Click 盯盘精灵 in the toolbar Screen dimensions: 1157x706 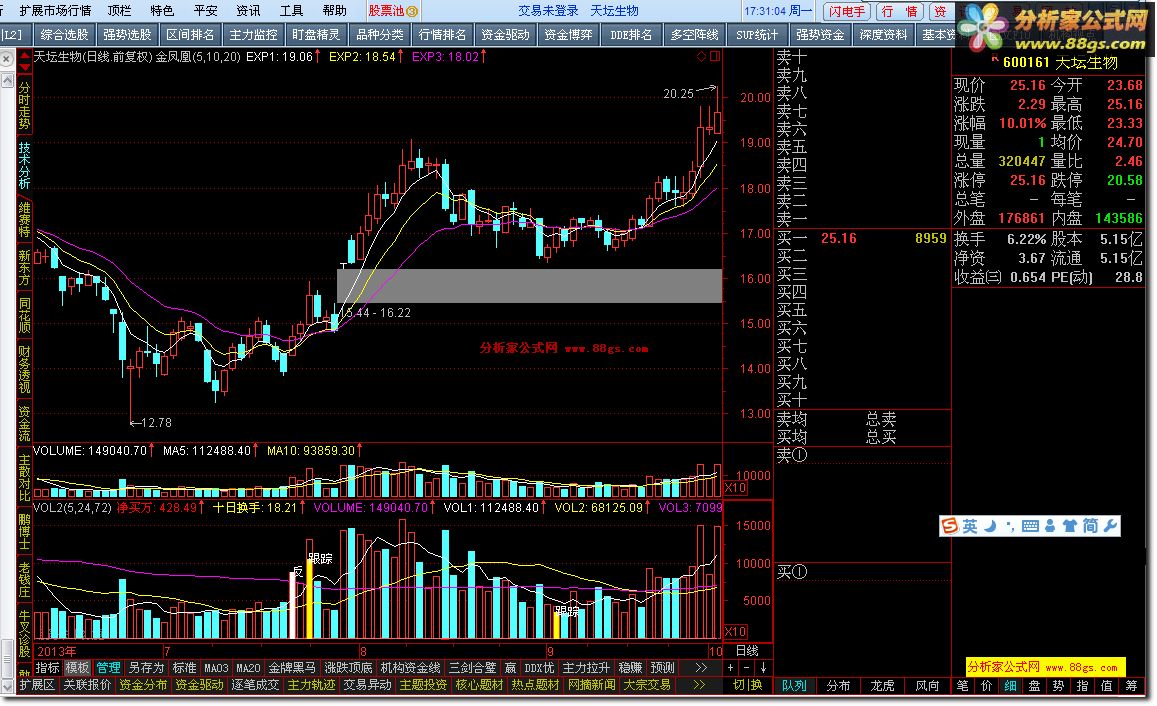(316, 35)
